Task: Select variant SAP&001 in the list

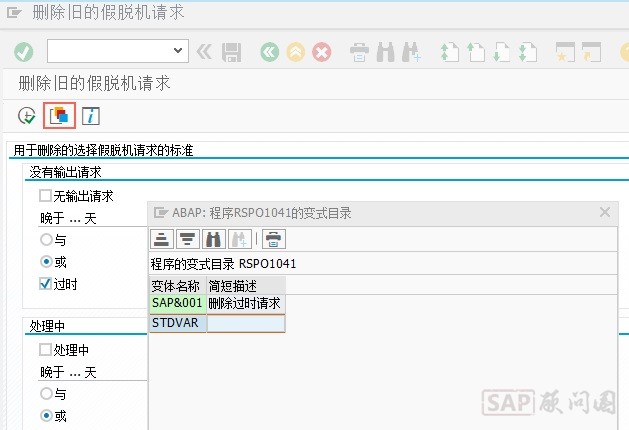Action: [178, 304]
